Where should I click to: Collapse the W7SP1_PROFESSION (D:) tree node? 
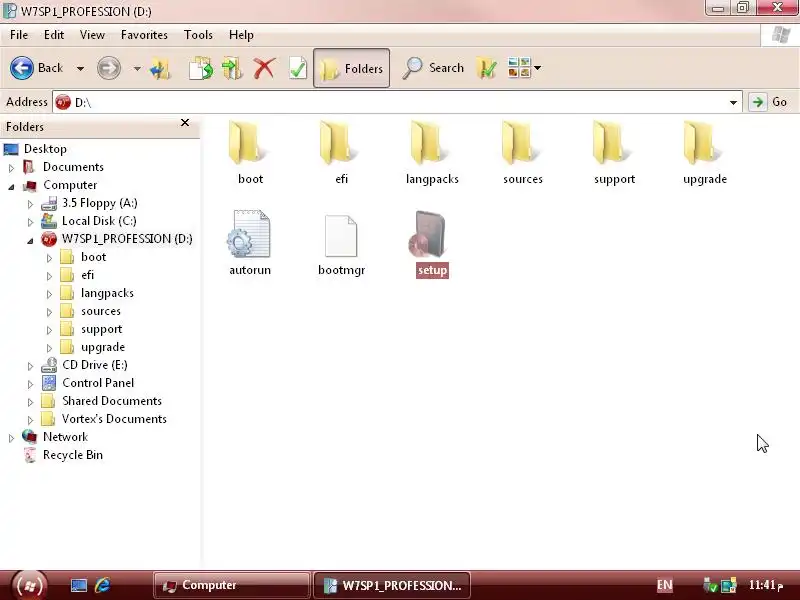30,240
